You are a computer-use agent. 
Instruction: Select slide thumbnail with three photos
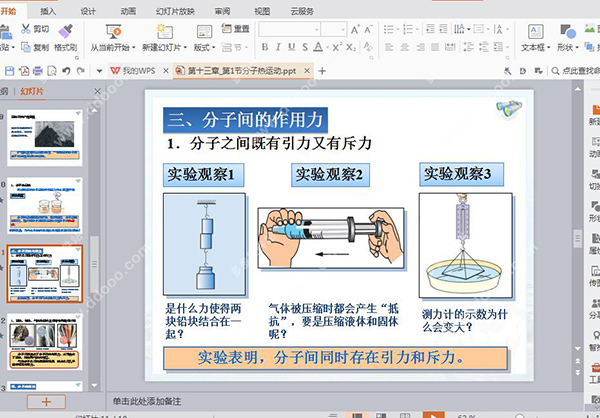(x=45, y=342)
